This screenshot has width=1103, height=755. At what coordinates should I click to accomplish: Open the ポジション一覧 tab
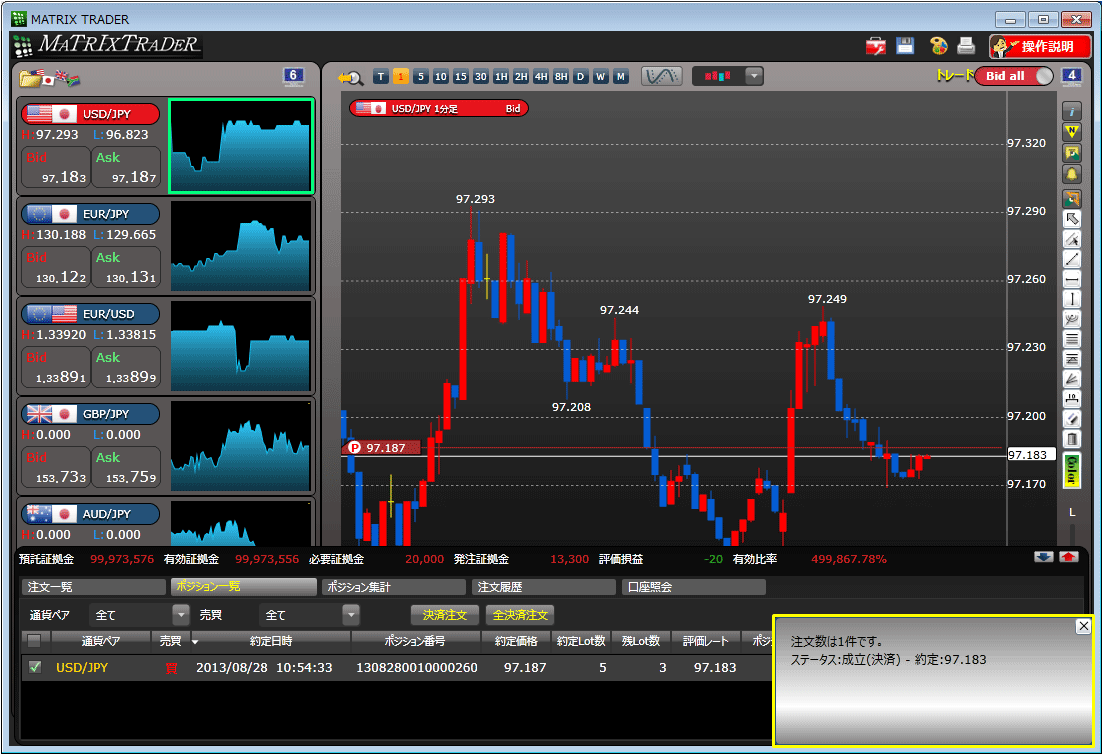[x=243, y=587]
